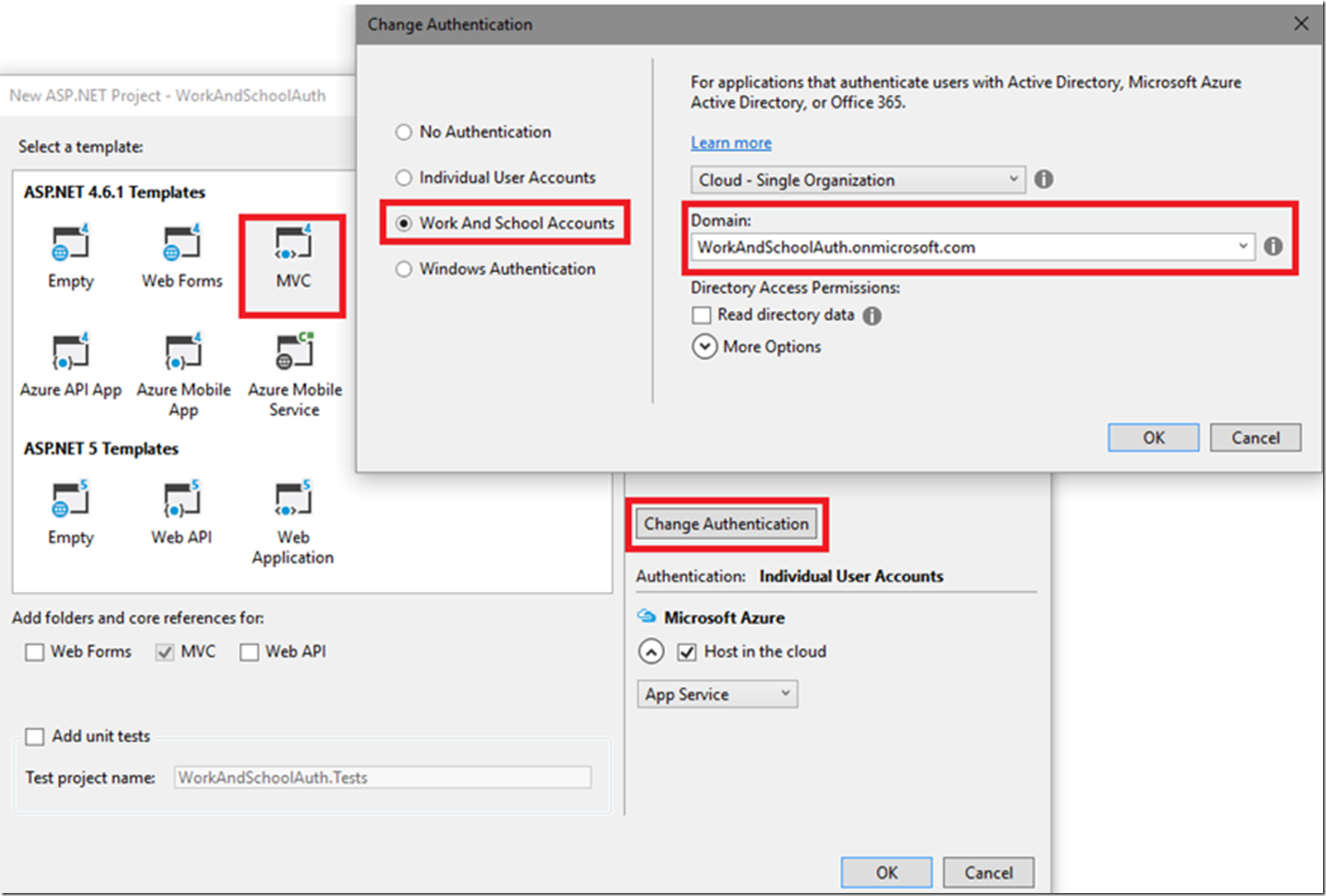Image resolution: width=1326 pixels, height=896 pixels.
Task: Select the Azure Mobile Service template
Action: pos(294,376)
